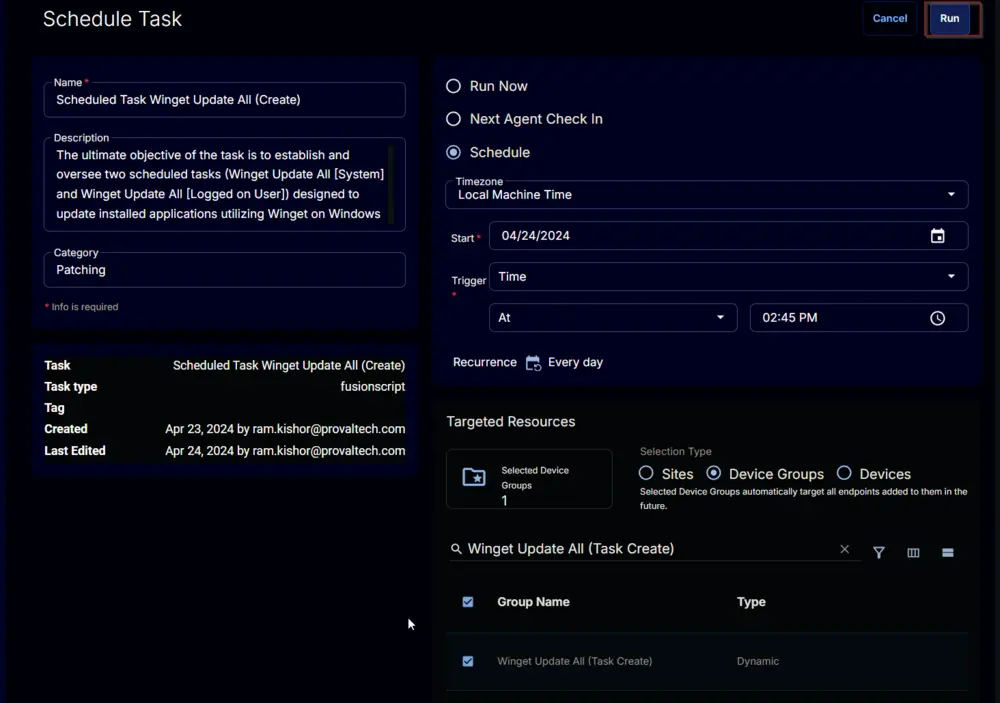Click group name Winget Update All (Task Create)
The height and width of the screenshot is (703, 1000).
[x=575, y=661]
